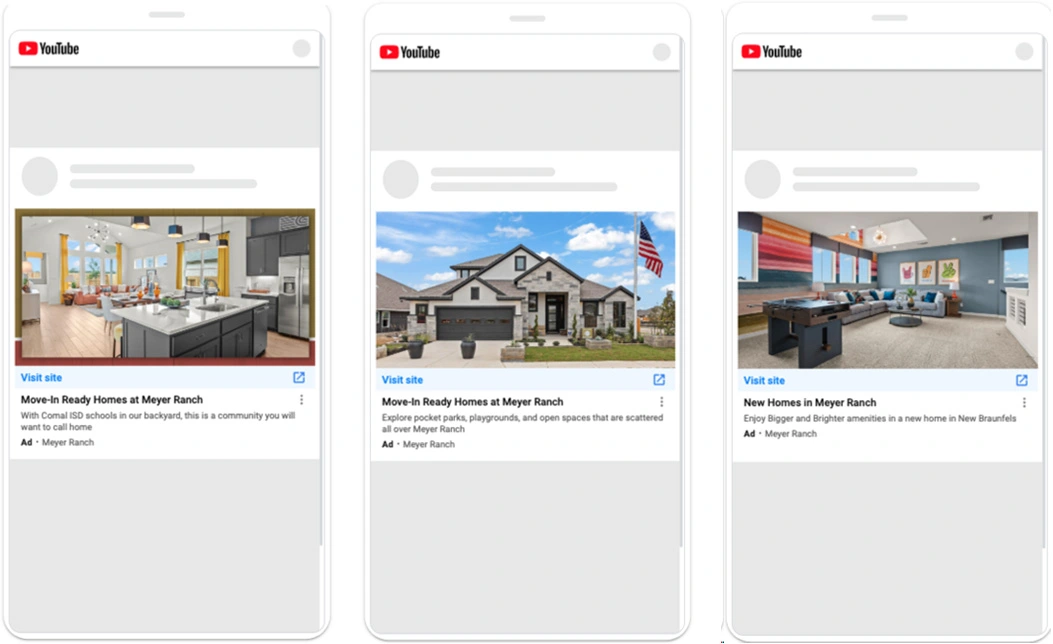Click the Bigger and Brighter amenities description
Viewport: 1053px width, 644px height.
[880, 418]
